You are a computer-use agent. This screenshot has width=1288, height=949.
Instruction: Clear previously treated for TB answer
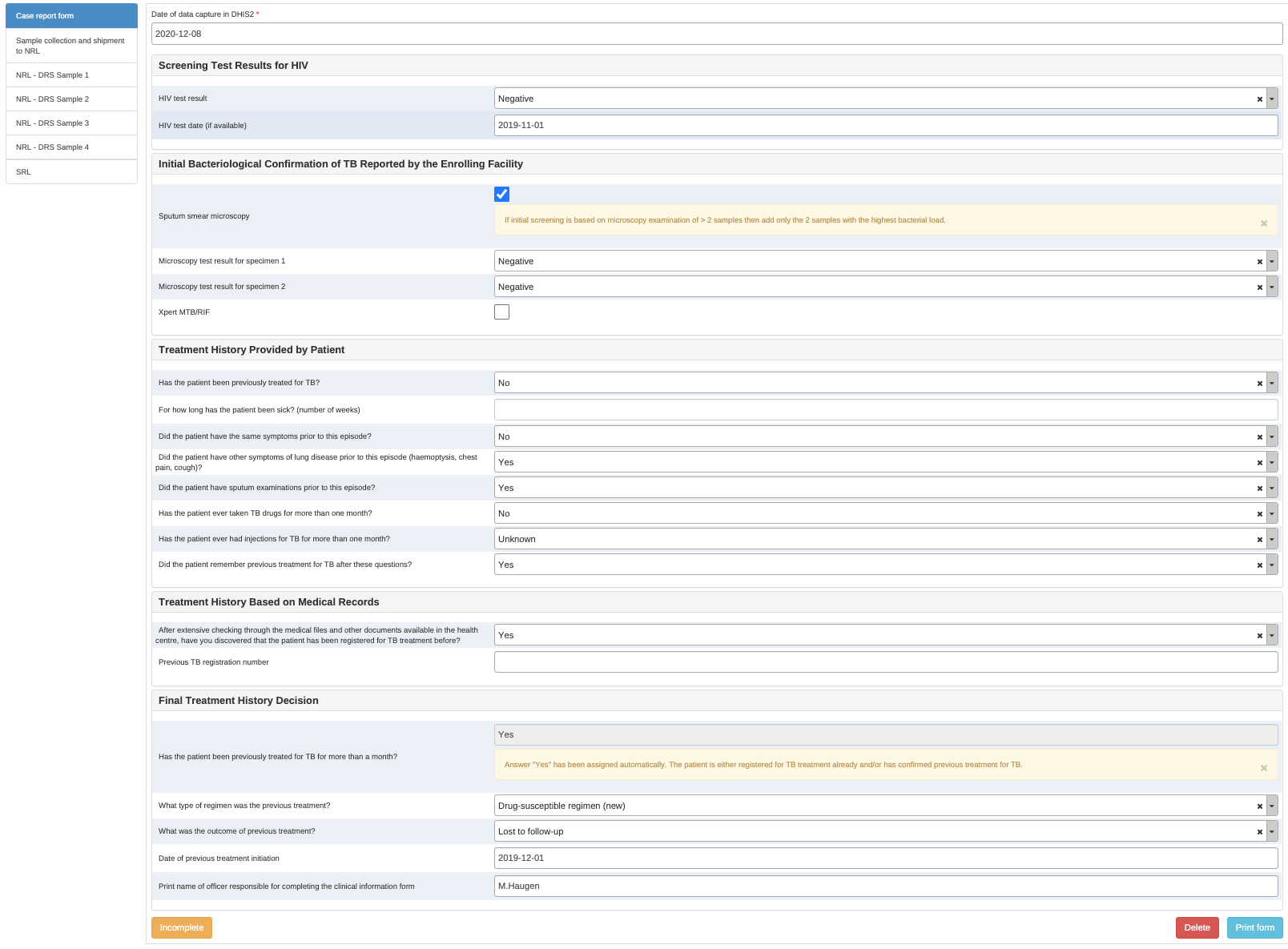pos(1259,384)
